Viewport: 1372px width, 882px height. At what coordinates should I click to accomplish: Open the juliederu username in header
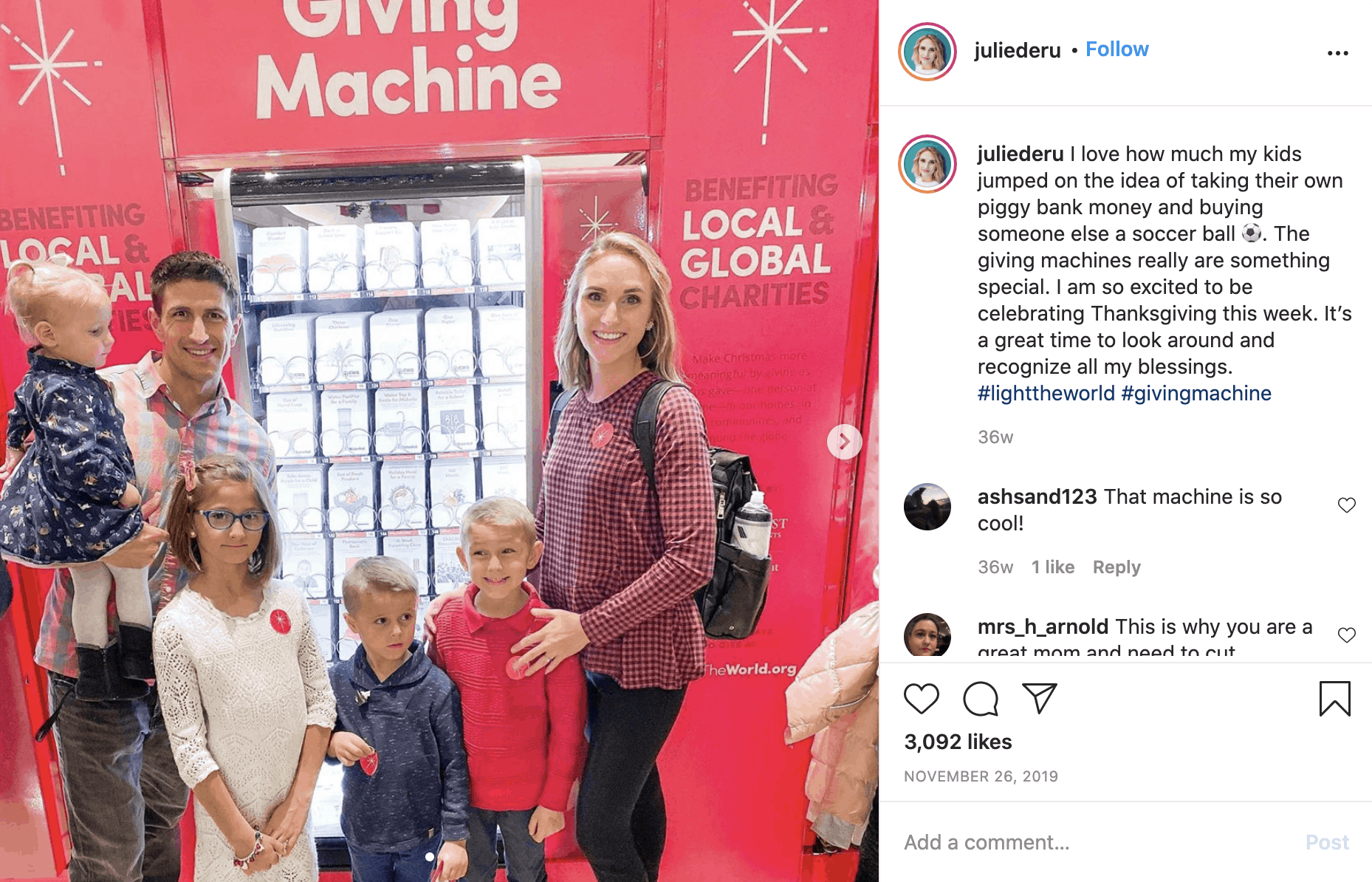(1018, 50)
